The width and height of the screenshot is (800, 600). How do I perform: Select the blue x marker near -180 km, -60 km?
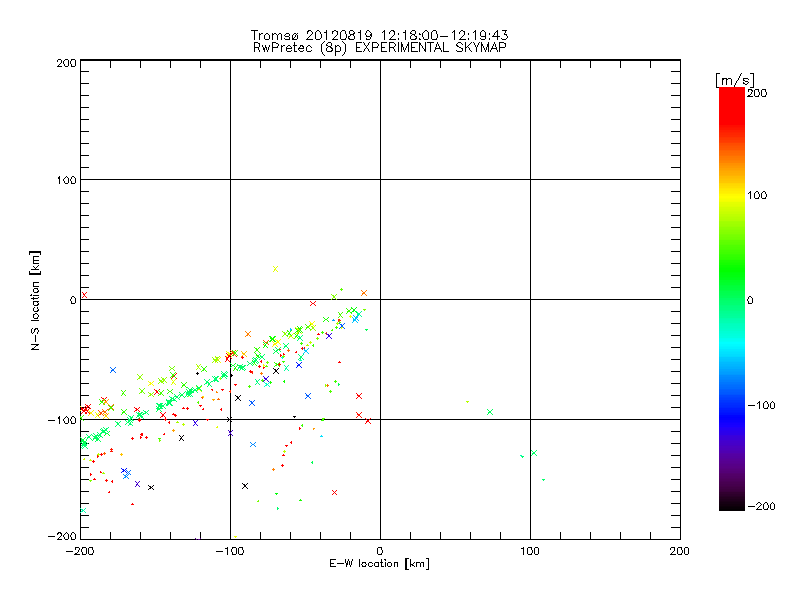pos(113,370)
